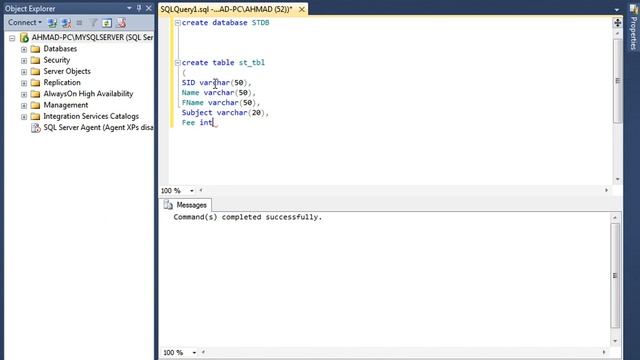
Task: Click the query editor scroll down arrow
Action: point(618,180)
